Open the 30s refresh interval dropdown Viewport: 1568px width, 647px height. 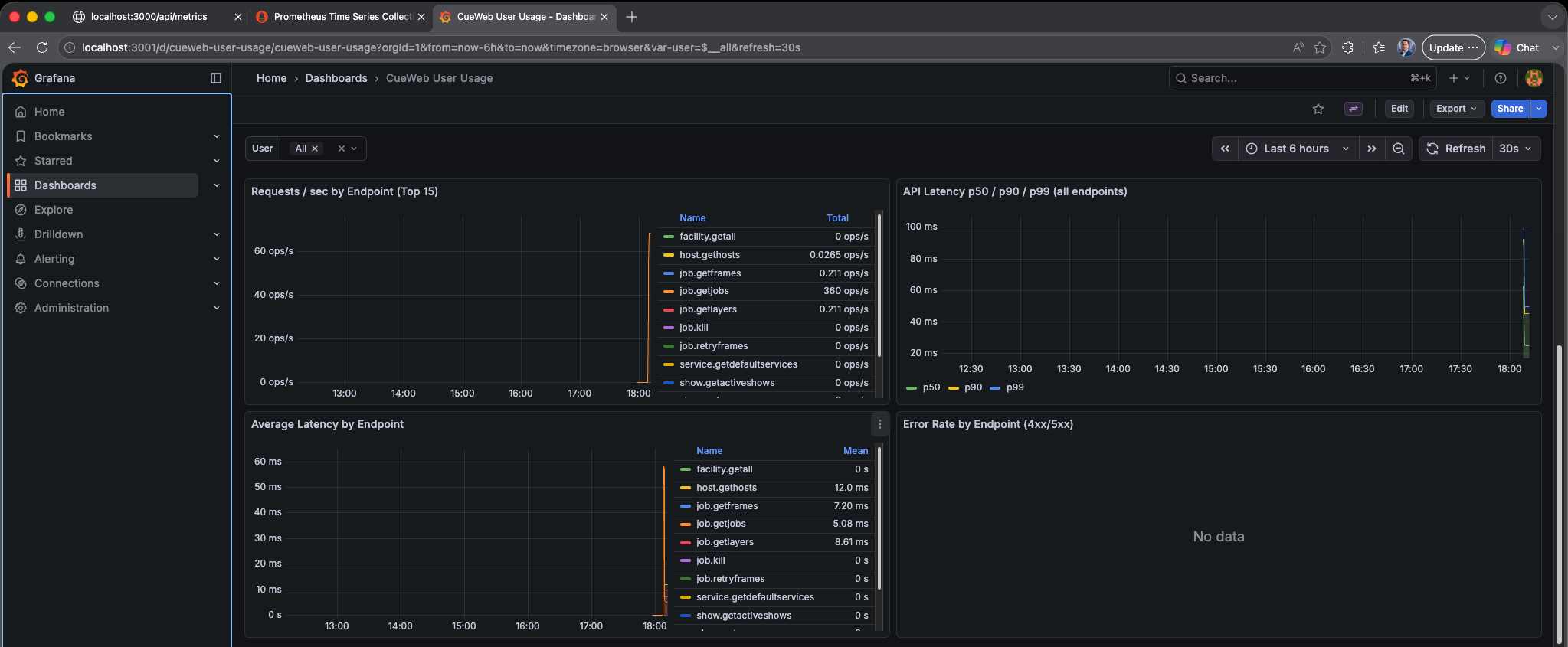coord(1516,149)
